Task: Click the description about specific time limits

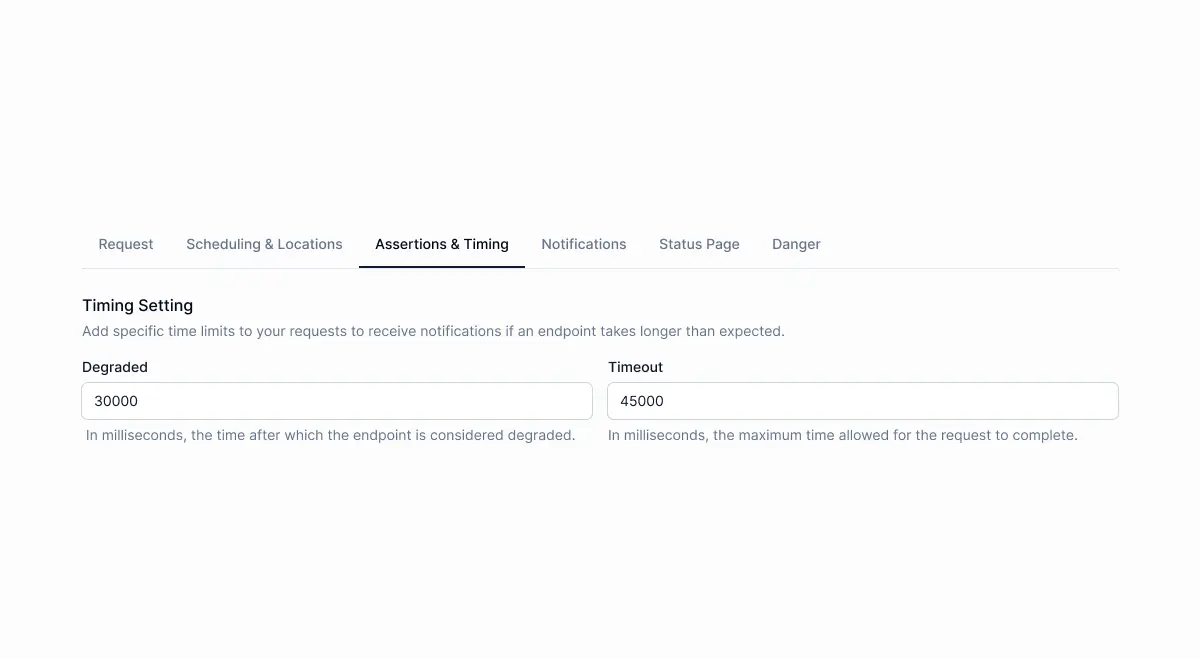Action: click(x=433, y=331)
